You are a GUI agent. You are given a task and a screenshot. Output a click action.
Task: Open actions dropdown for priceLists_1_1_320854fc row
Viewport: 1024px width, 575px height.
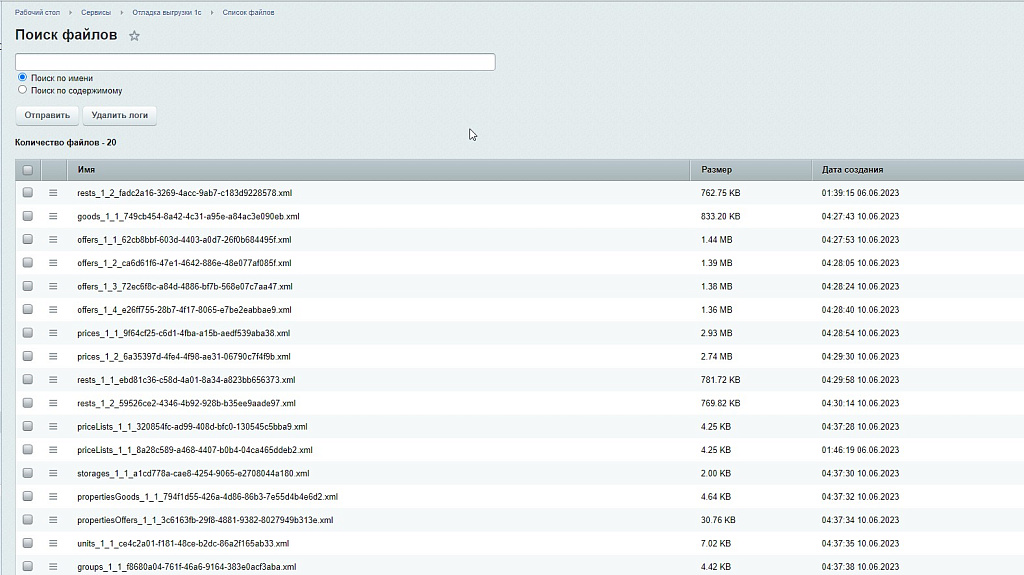tap(54, 427)
